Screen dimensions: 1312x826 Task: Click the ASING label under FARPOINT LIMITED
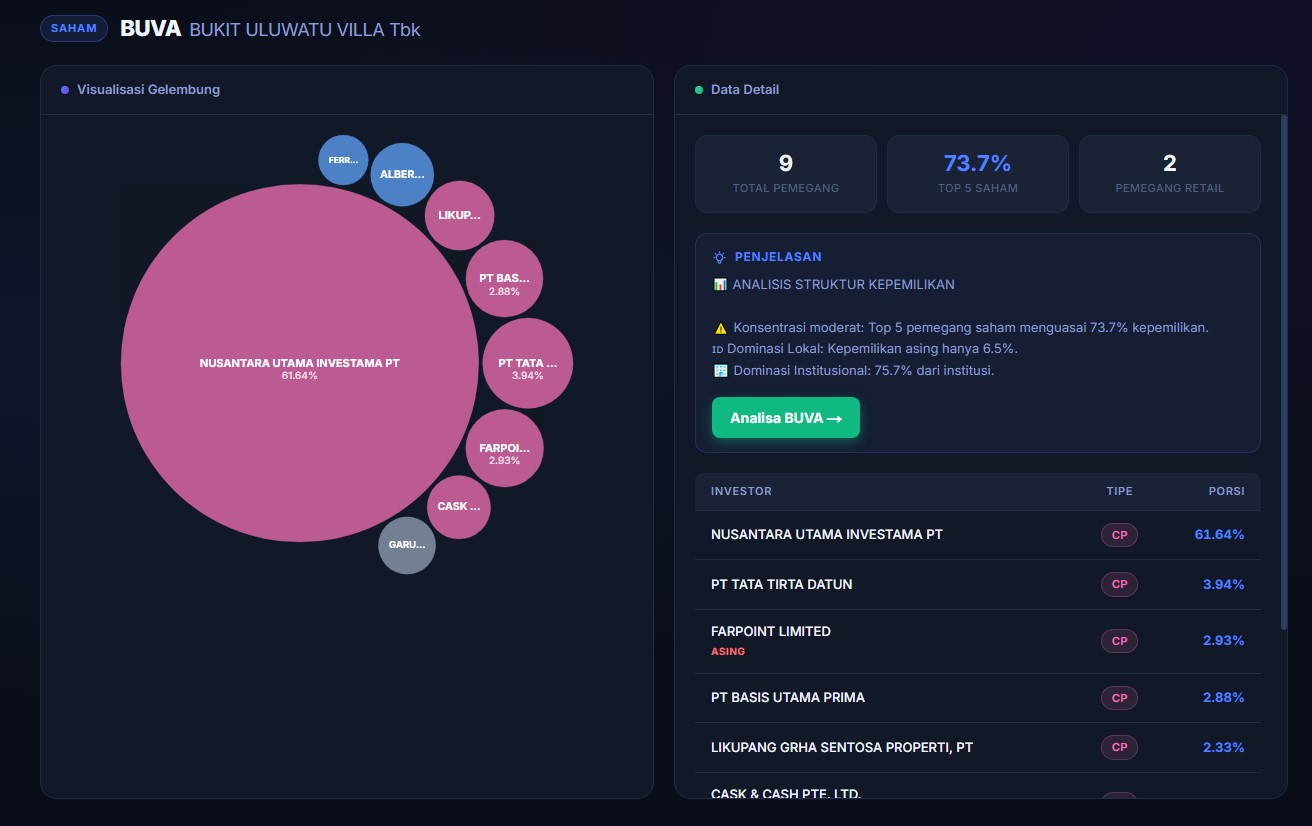pos(728,652)
